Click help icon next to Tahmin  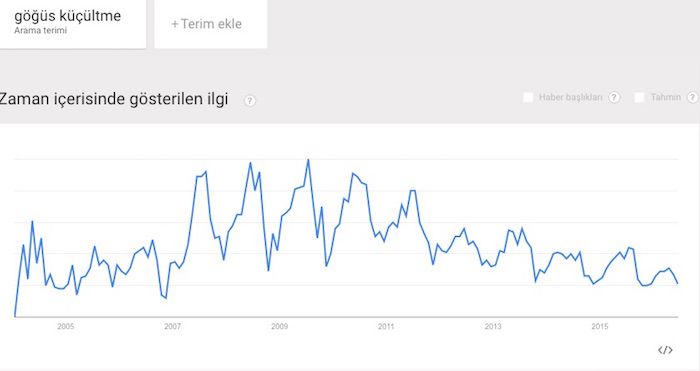tap(692, 97)
